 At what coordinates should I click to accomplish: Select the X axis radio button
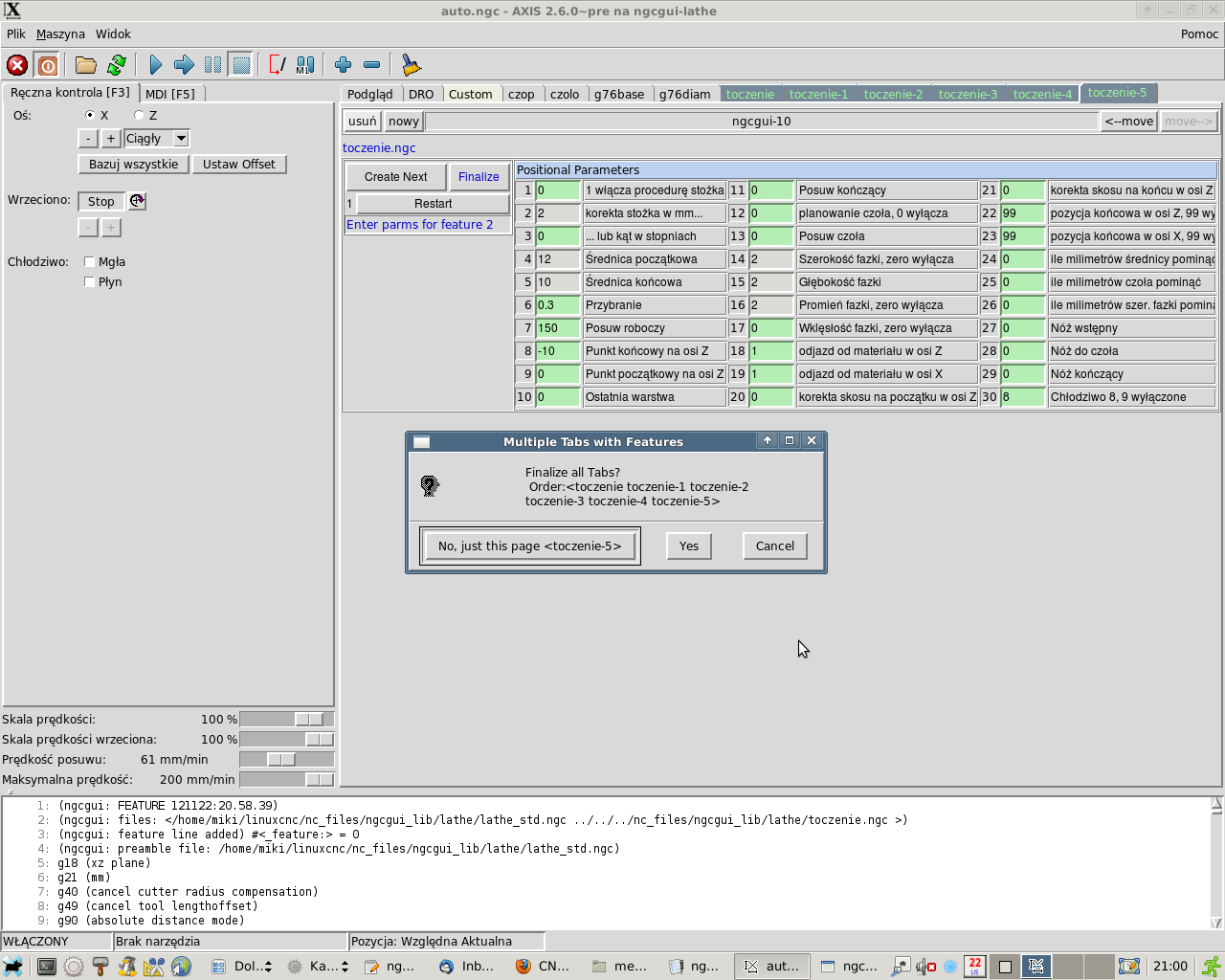[x=90, y=115]
